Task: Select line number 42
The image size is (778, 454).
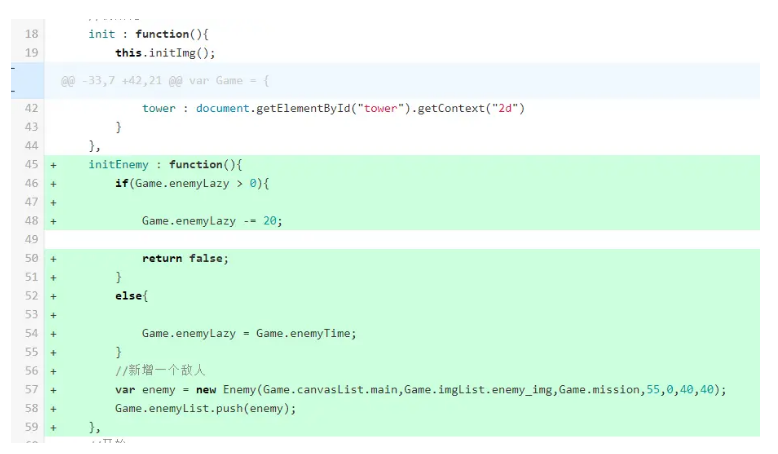Action: [x=31, y=108]
